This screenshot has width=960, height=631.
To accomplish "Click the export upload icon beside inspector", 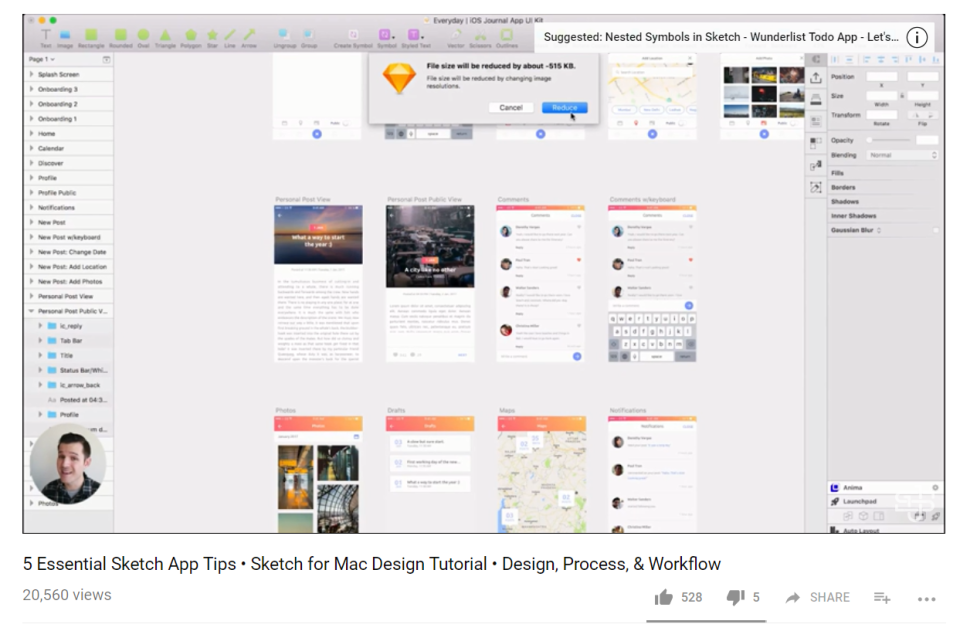I will (816, 78).
